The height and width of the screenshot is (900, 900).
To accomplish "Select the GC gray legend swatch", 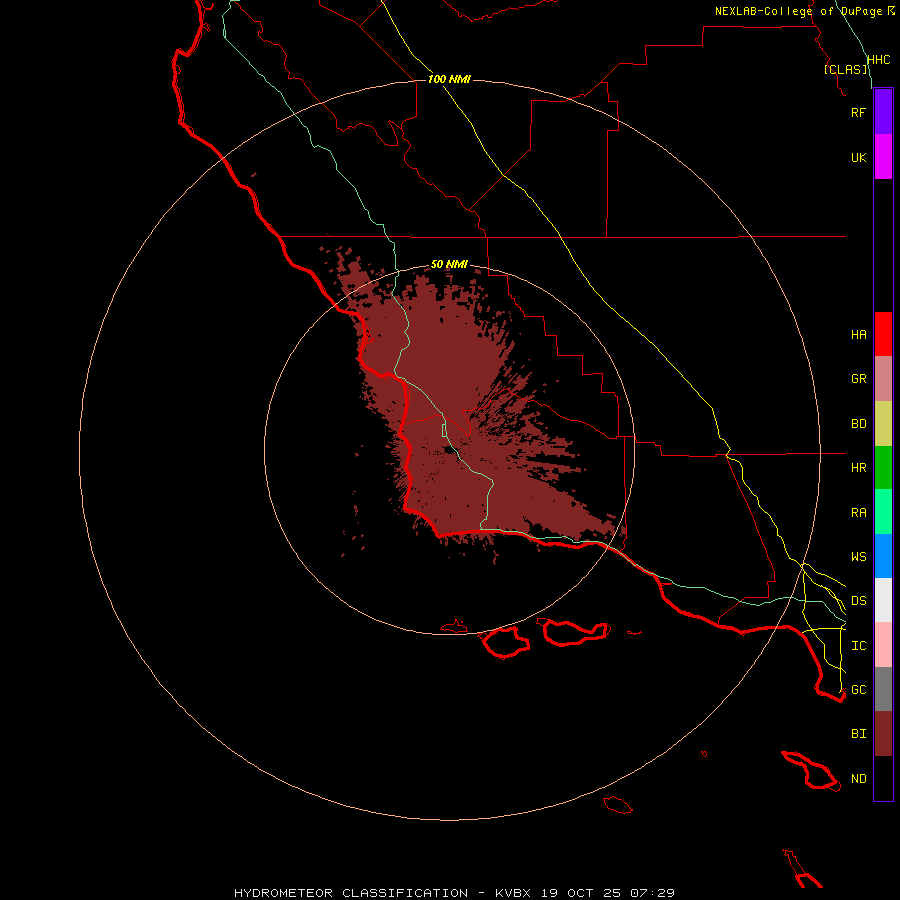I will [x=883, y=689].
